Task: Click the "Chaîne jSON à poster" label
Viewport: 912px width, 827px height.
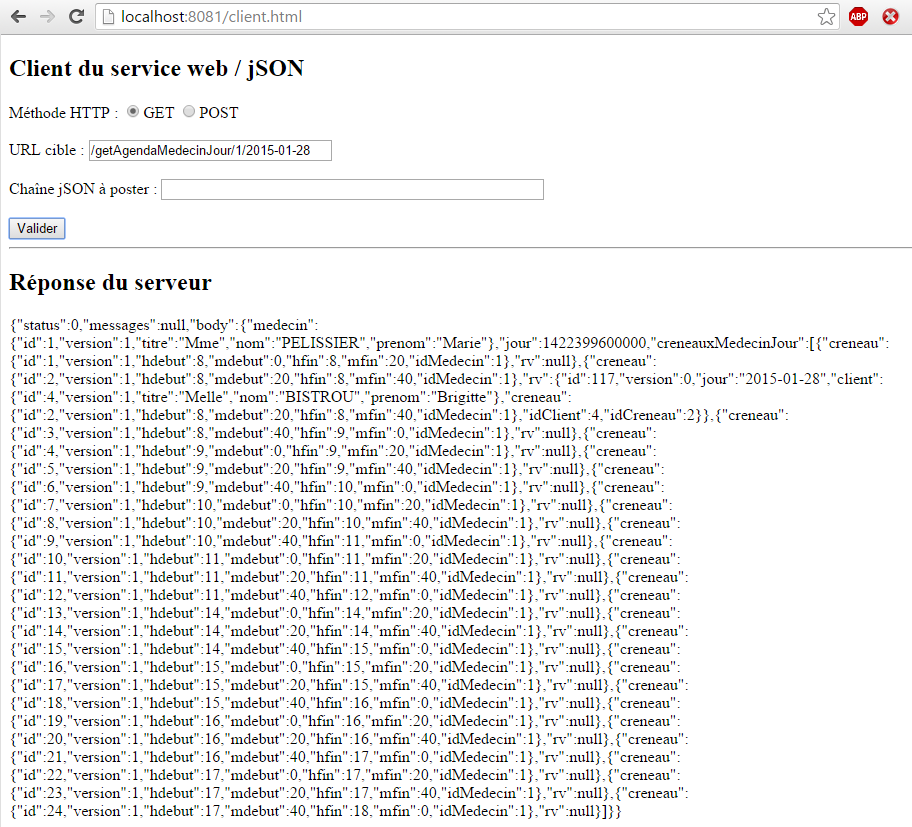Action: pyautogui.click(x=82, y=190)
